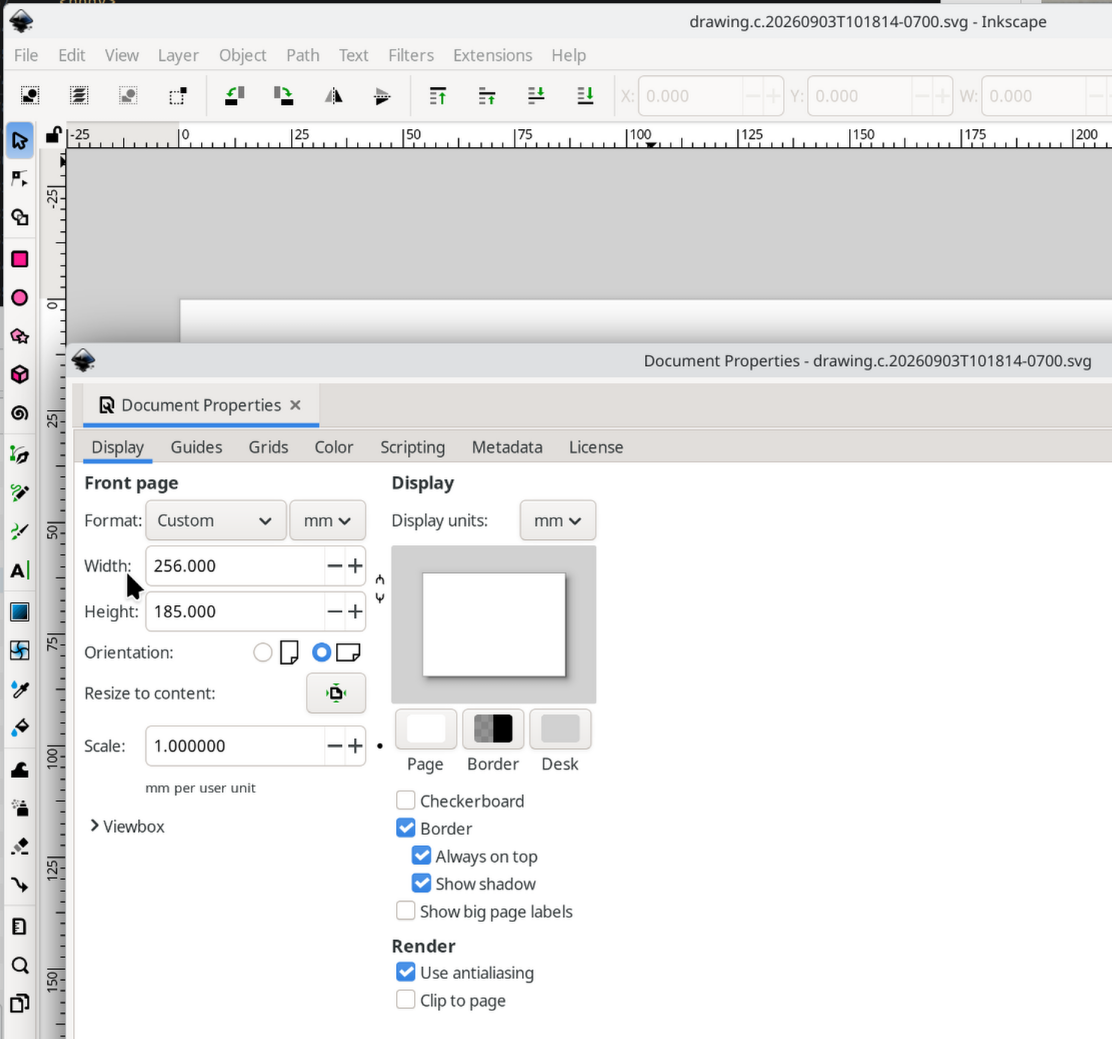Rotate selection 90 degrees clockwise

284,96
